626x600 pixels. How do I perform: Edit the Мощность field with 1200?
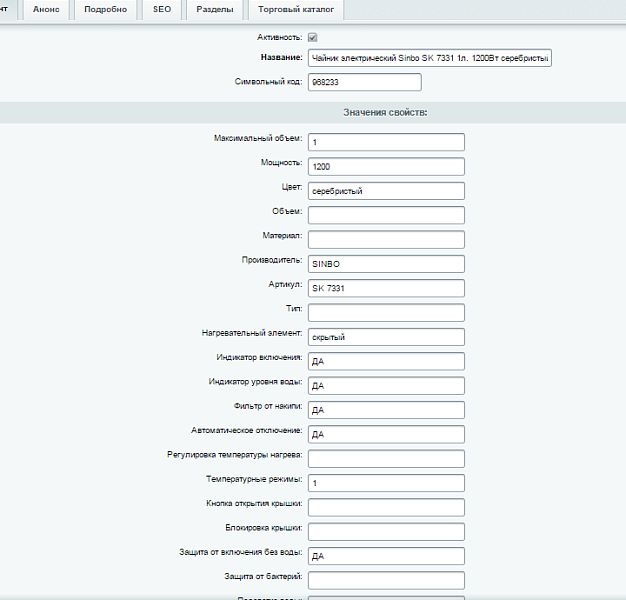coord(386,166)
